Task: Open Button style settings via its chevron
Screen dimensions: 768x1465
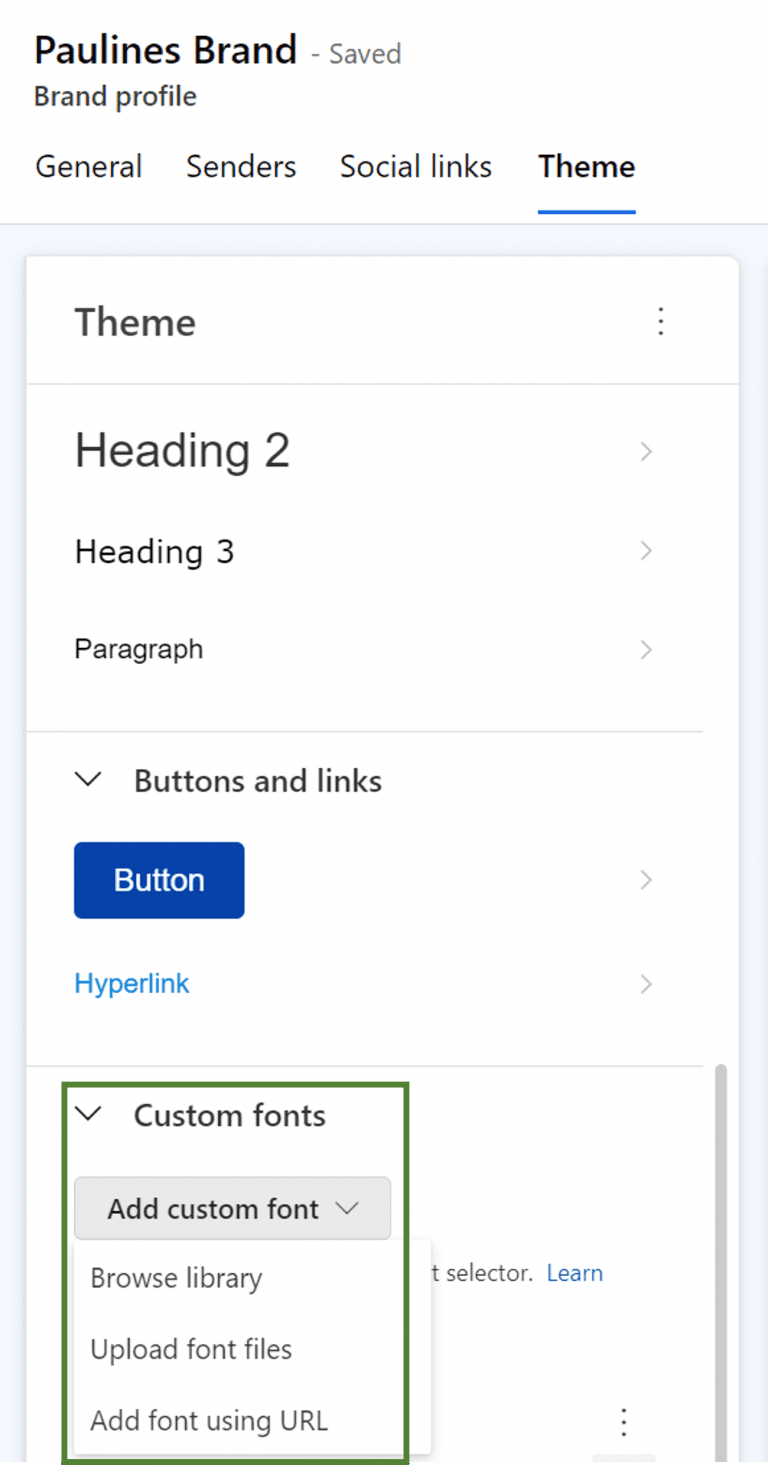Action: pos(646,880)
